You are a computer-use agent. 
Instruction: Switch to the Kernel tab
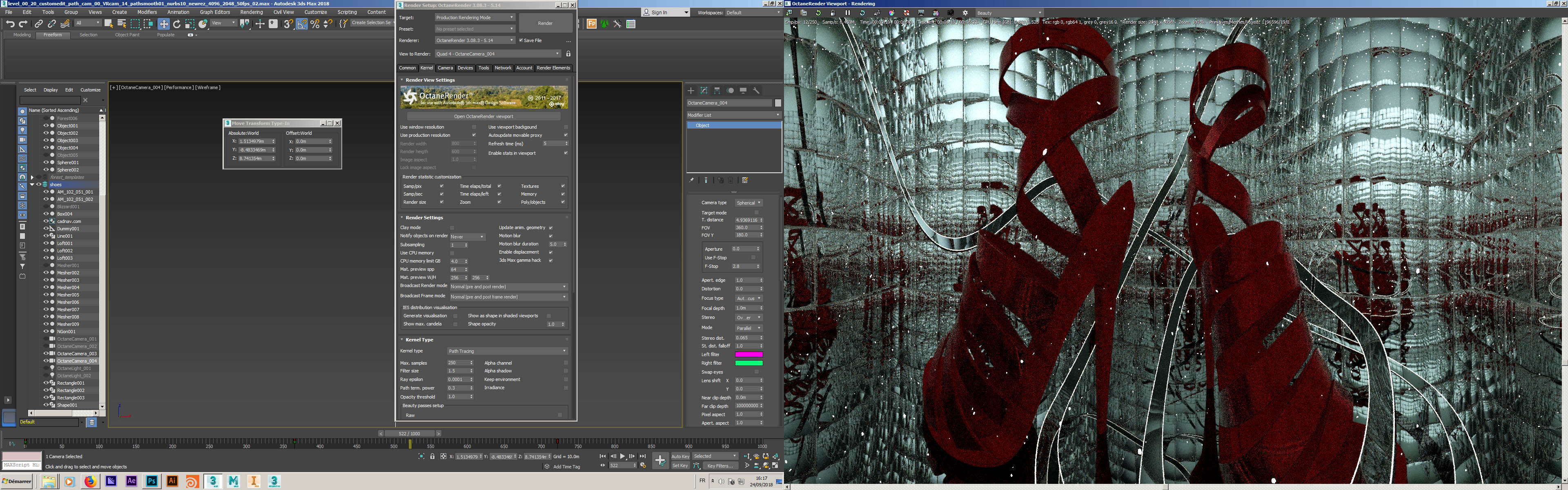click(427, 67)
